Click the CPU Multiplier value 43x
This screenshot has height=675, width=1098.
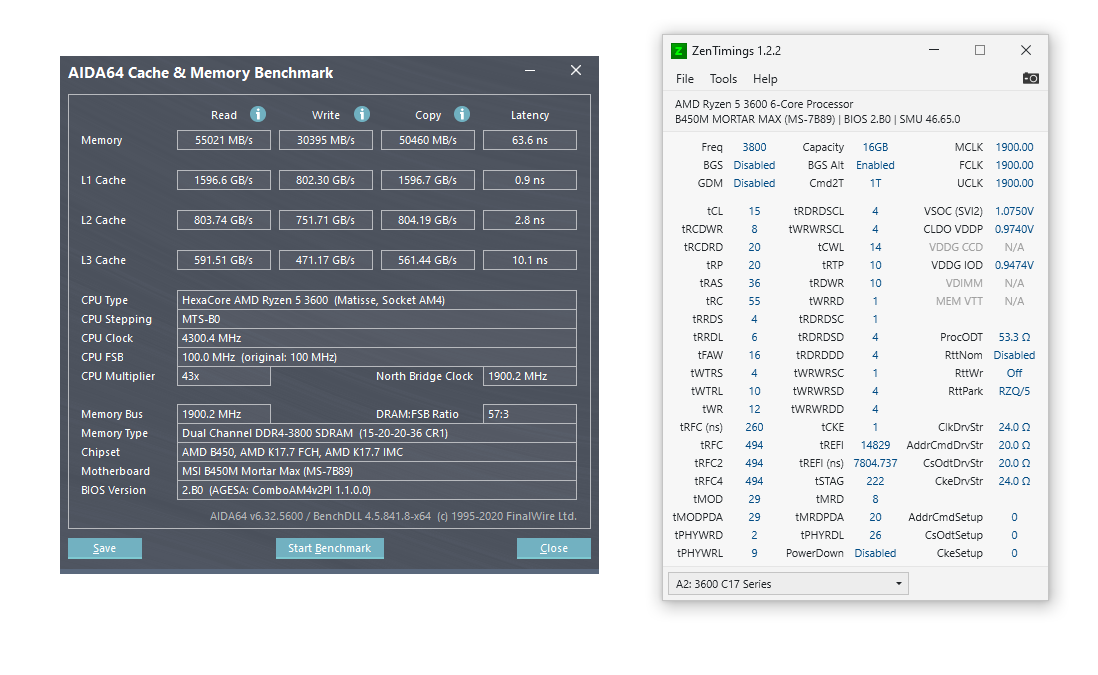point(224,376)
